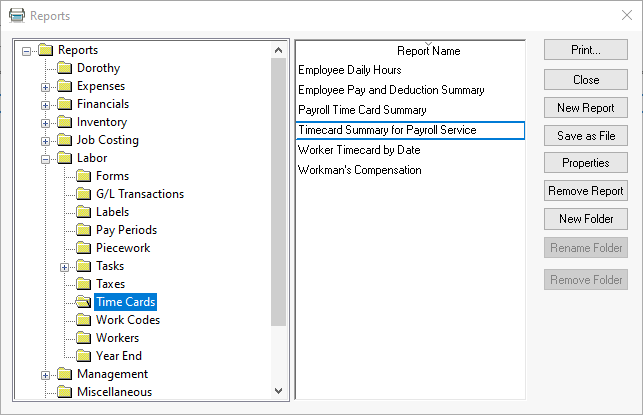Click the Dorothy folder icon

point(64,68)
